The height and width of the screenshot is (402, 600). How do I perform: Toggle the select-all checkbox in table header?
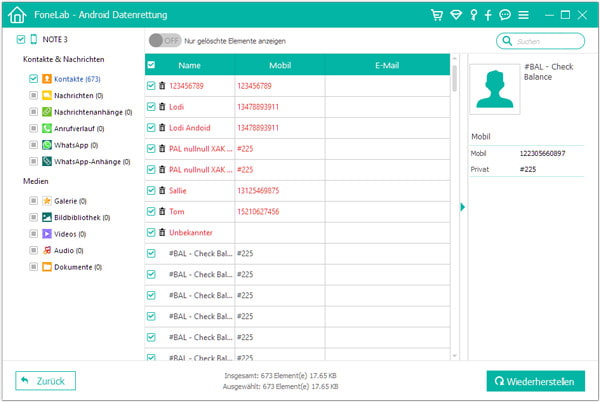[151, 64]
